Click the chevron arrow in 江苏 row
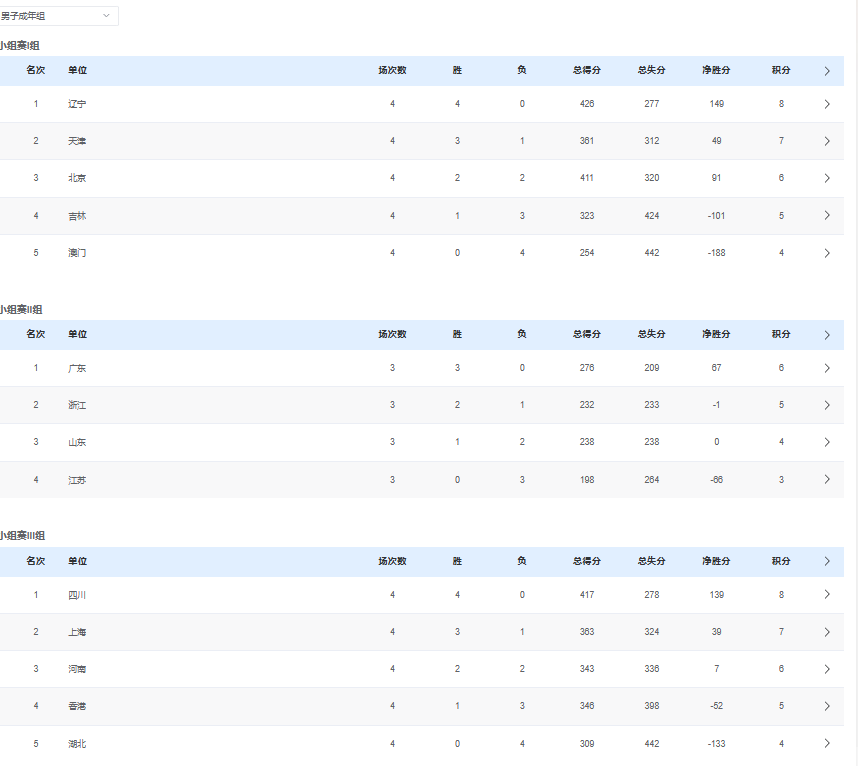858x766 pixels. (827, 480)
